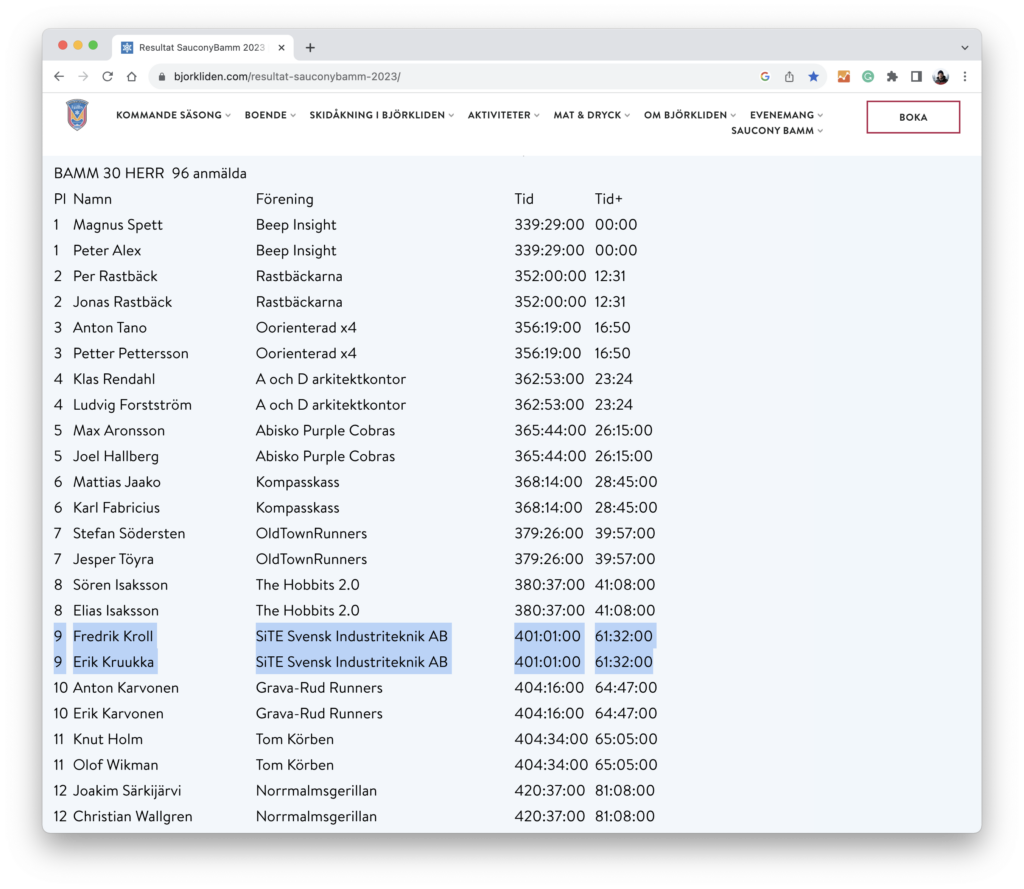Click Knut Holm's club Tom Körben

point(295,739)
